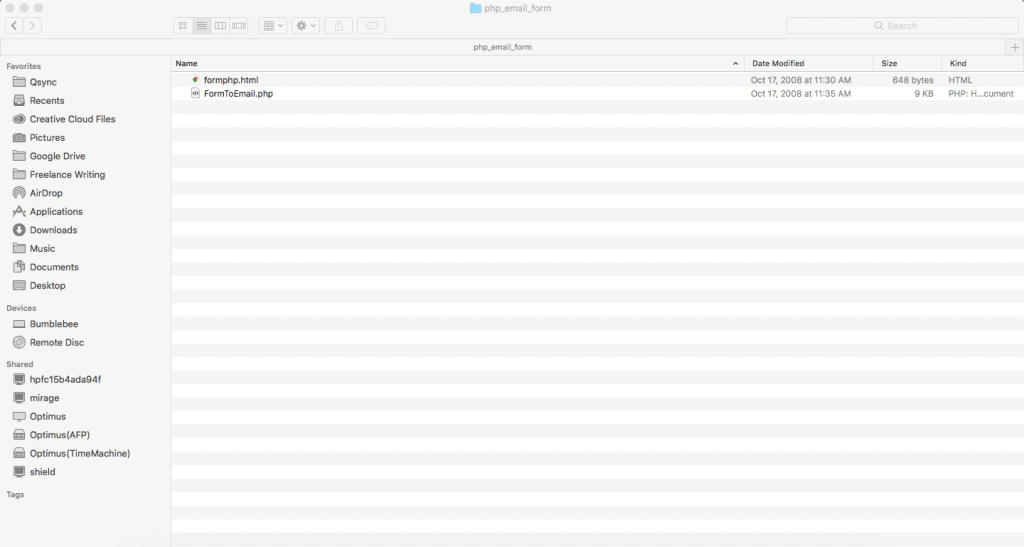
Task: Switch to list view
Action: click(x=201, y=25)
